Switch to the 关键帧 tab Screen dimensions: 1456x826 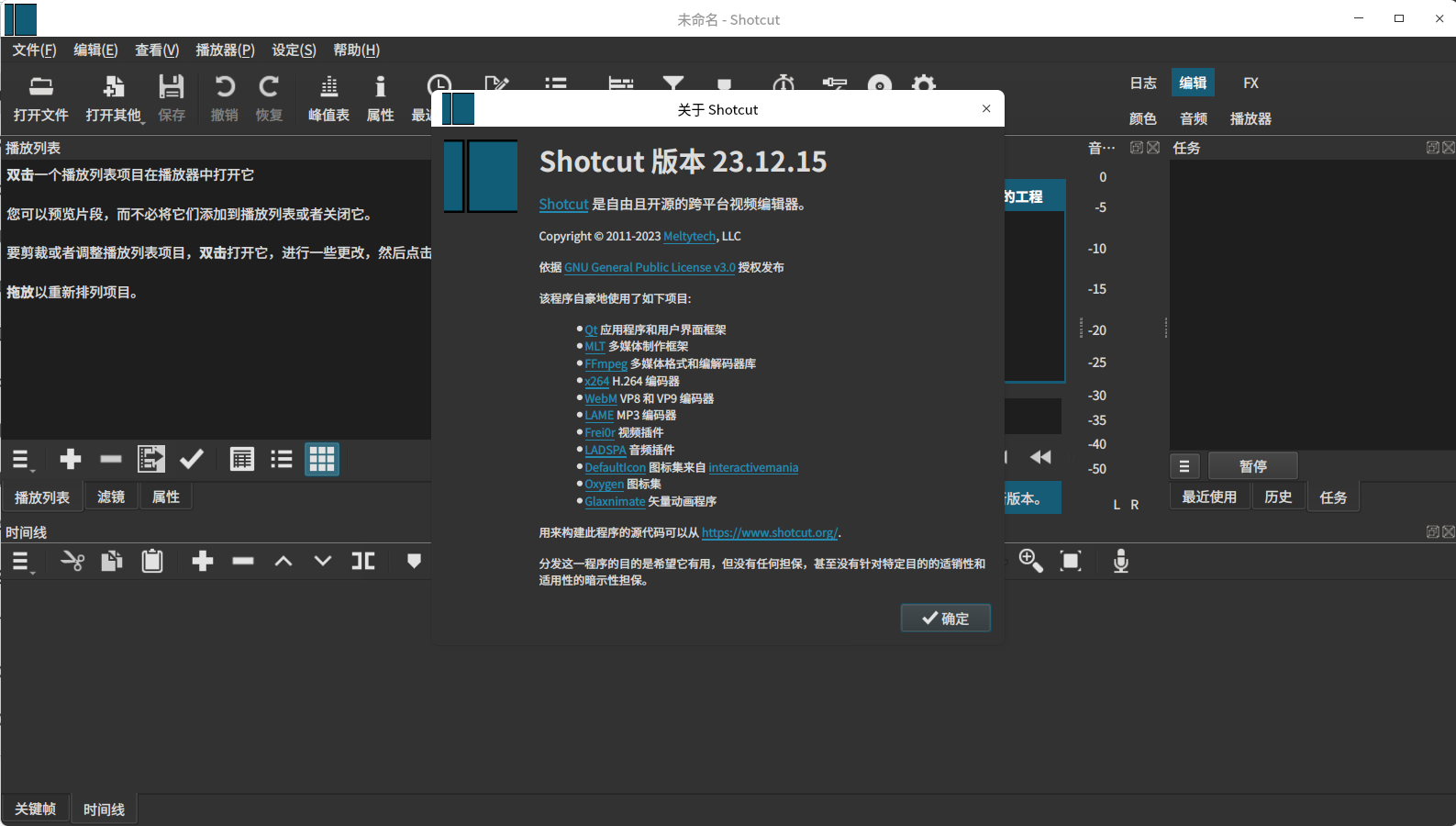pos(36,809)
